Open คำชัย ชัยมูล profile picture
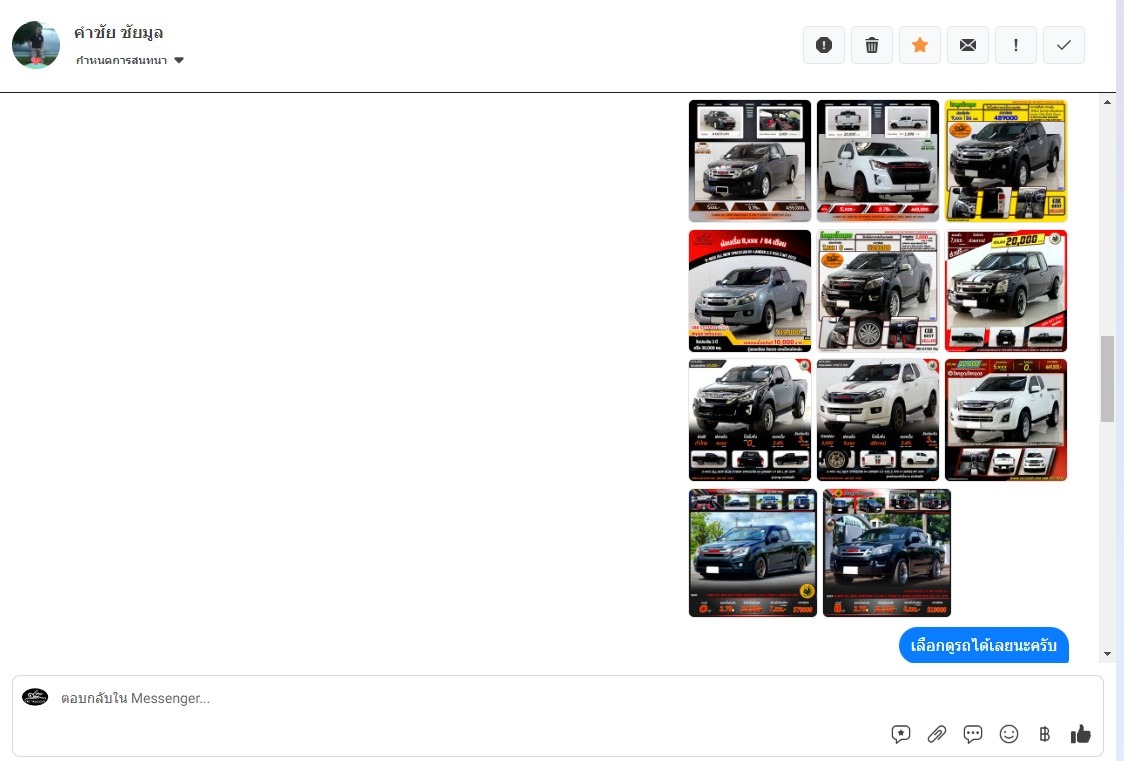The width and height of the screenshot is (1124, 761). [36, 44]
